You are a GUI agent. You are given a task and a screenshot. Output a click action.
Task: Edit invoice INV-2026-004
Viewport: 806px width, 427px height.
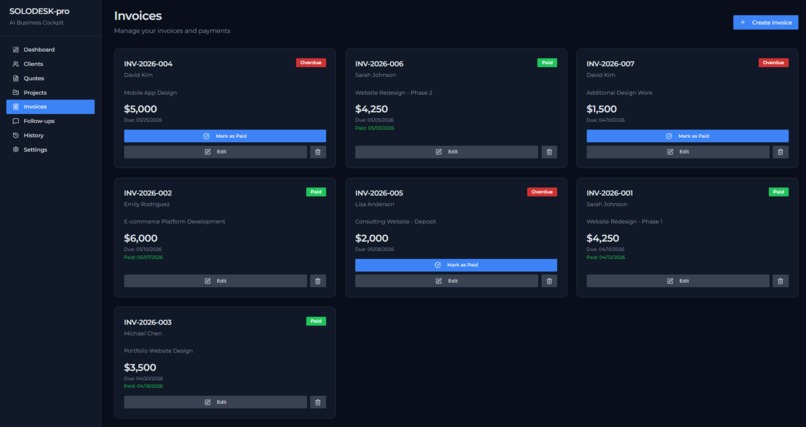coord(215,152)
